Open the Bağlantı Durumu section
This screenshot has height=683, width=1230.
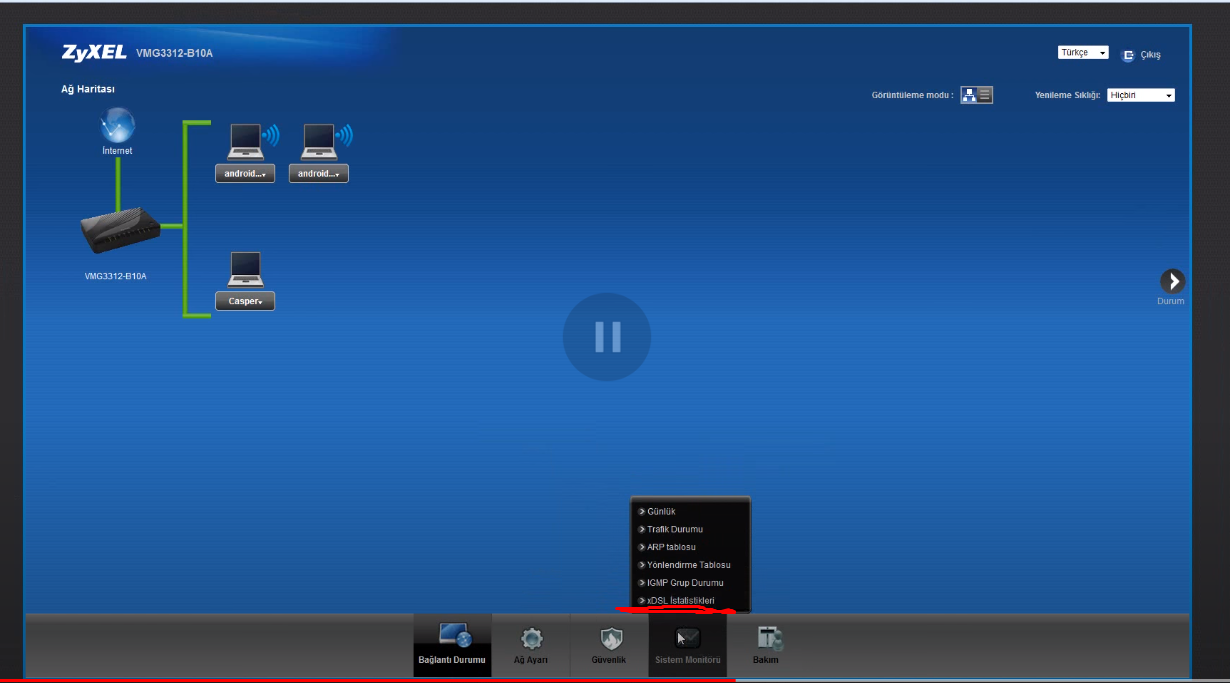tap(453, 645)
